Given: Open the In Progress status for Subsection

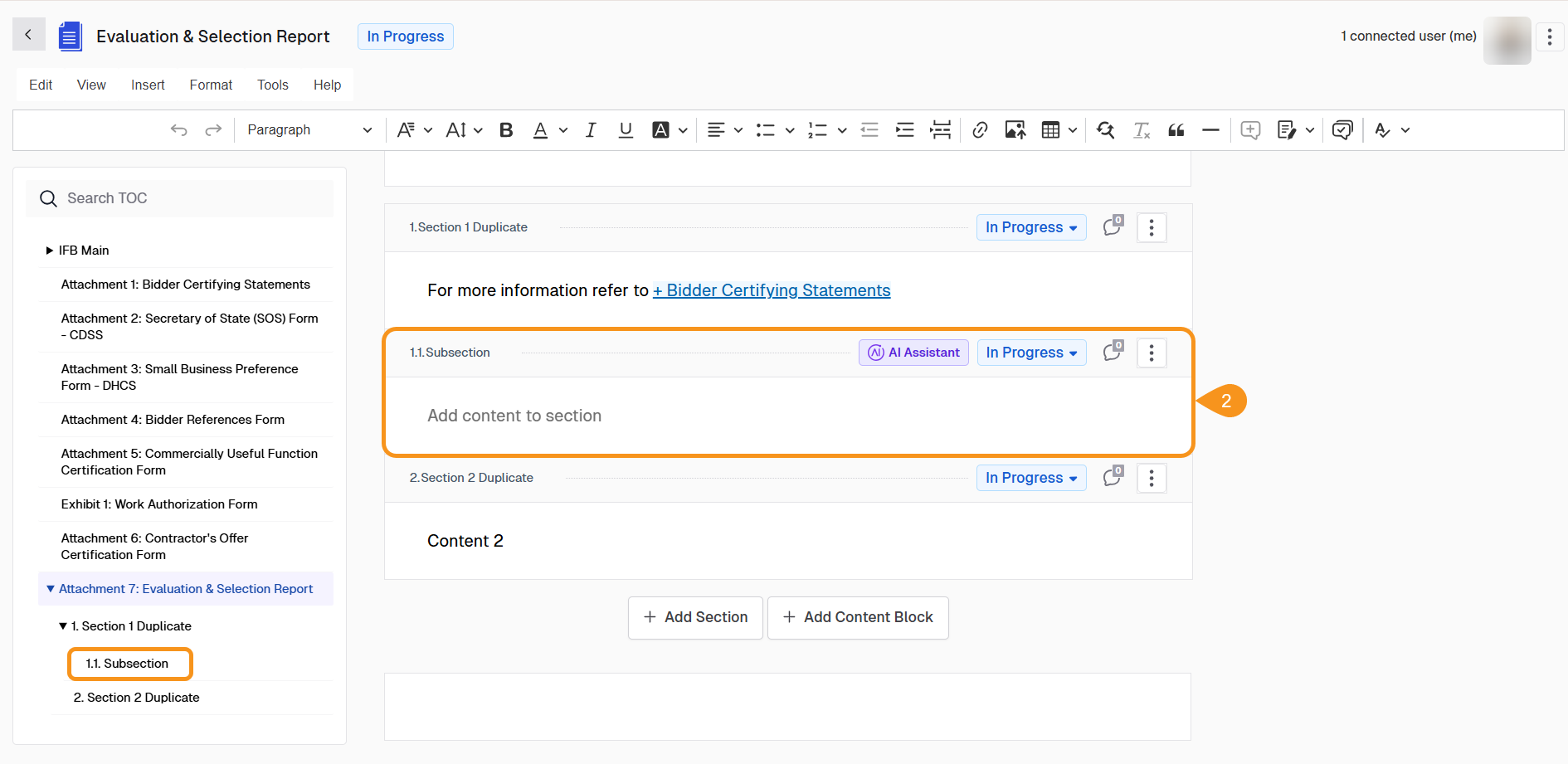Looking at the screenshot, I should pyautogui.click(x=1030, y=352).
